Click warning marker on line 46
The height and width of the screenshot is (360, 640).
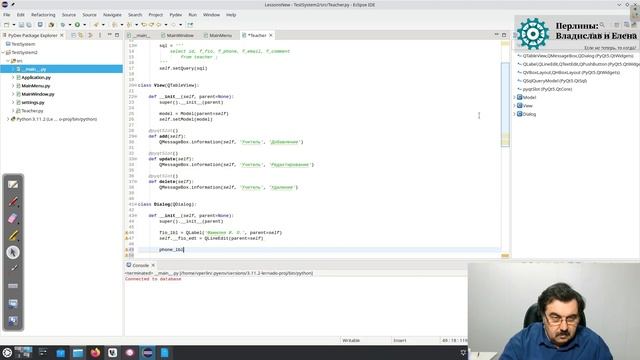(127, 233)
